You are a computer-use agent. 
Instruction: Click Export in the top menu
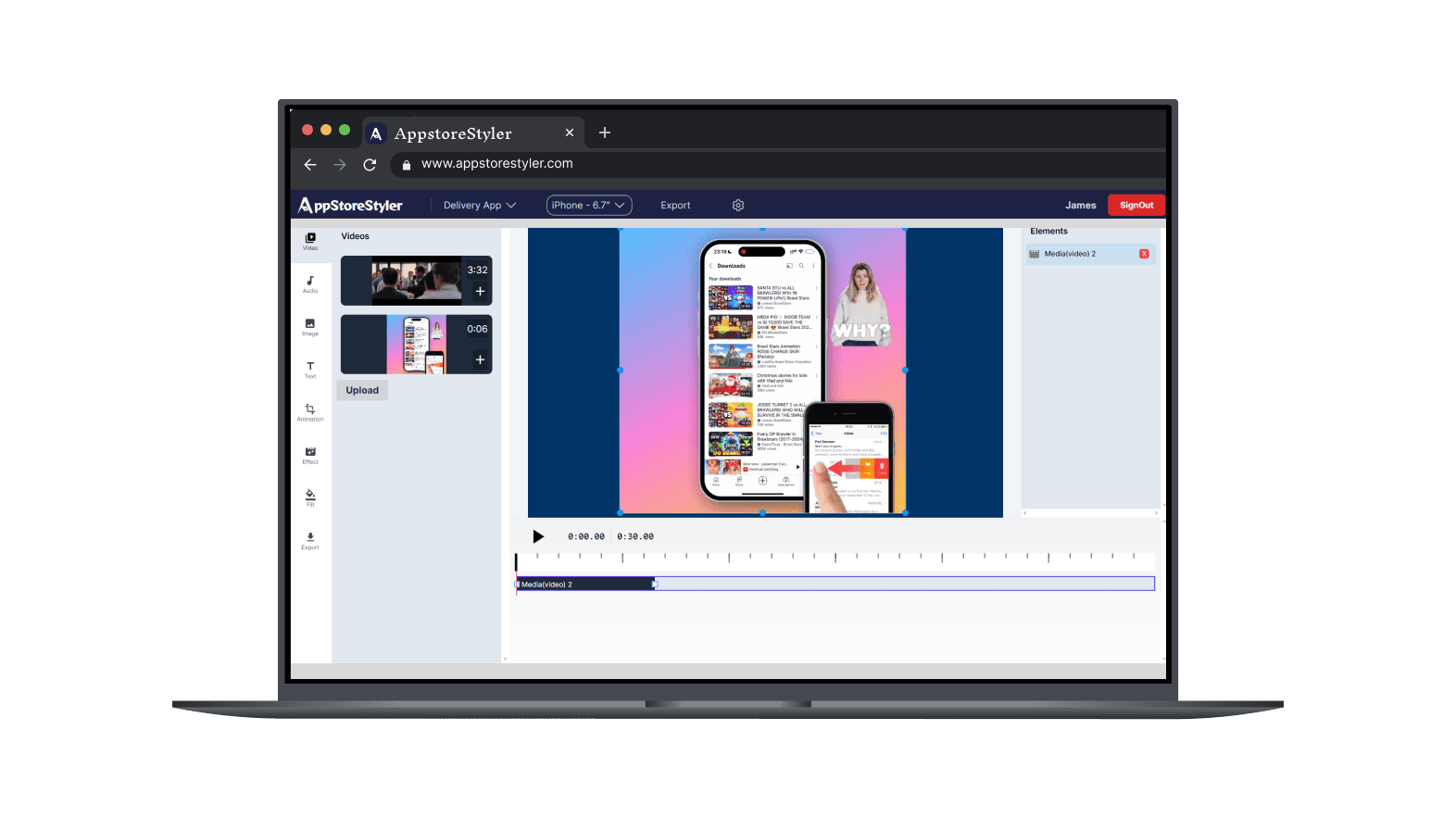point(675,206)
